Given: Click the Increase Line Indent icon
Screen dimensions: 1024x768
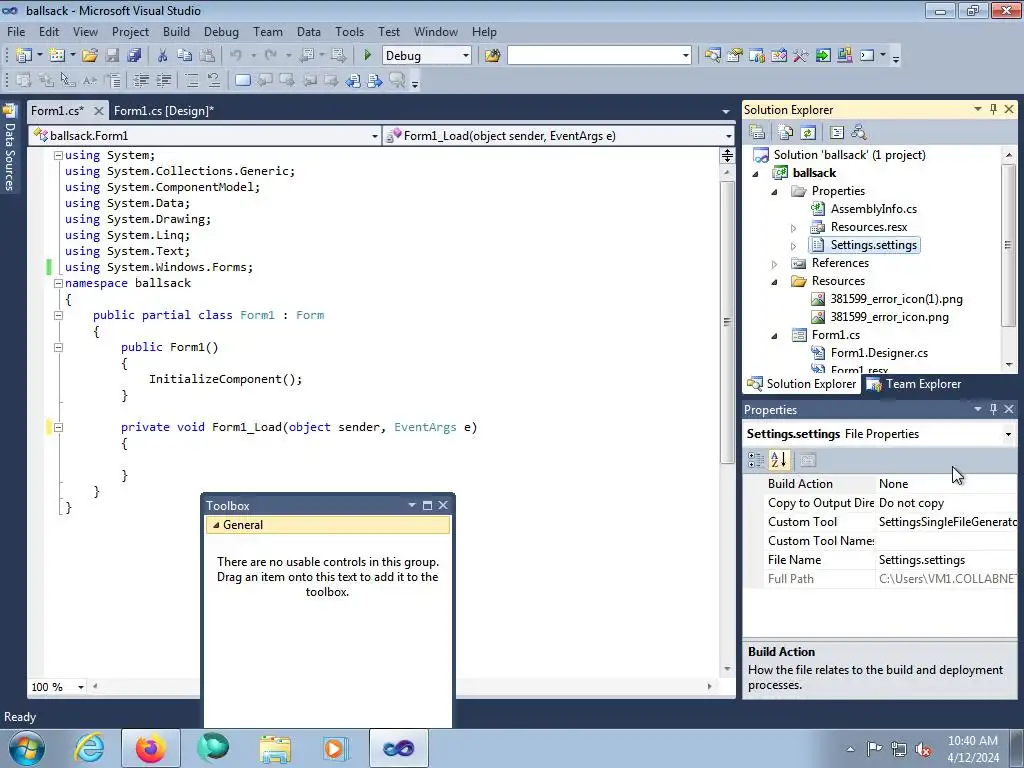Looking at the screenshot, I should tap(163, 80).
